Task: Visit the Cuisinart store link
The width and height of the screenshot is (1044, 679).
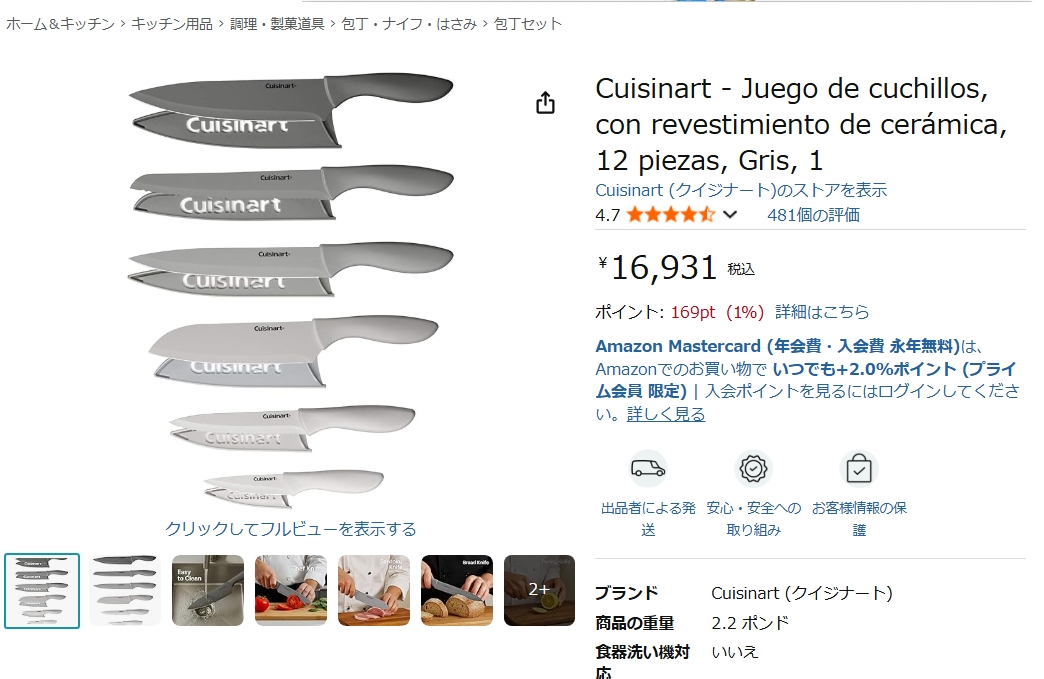Action: coord(741,190)
